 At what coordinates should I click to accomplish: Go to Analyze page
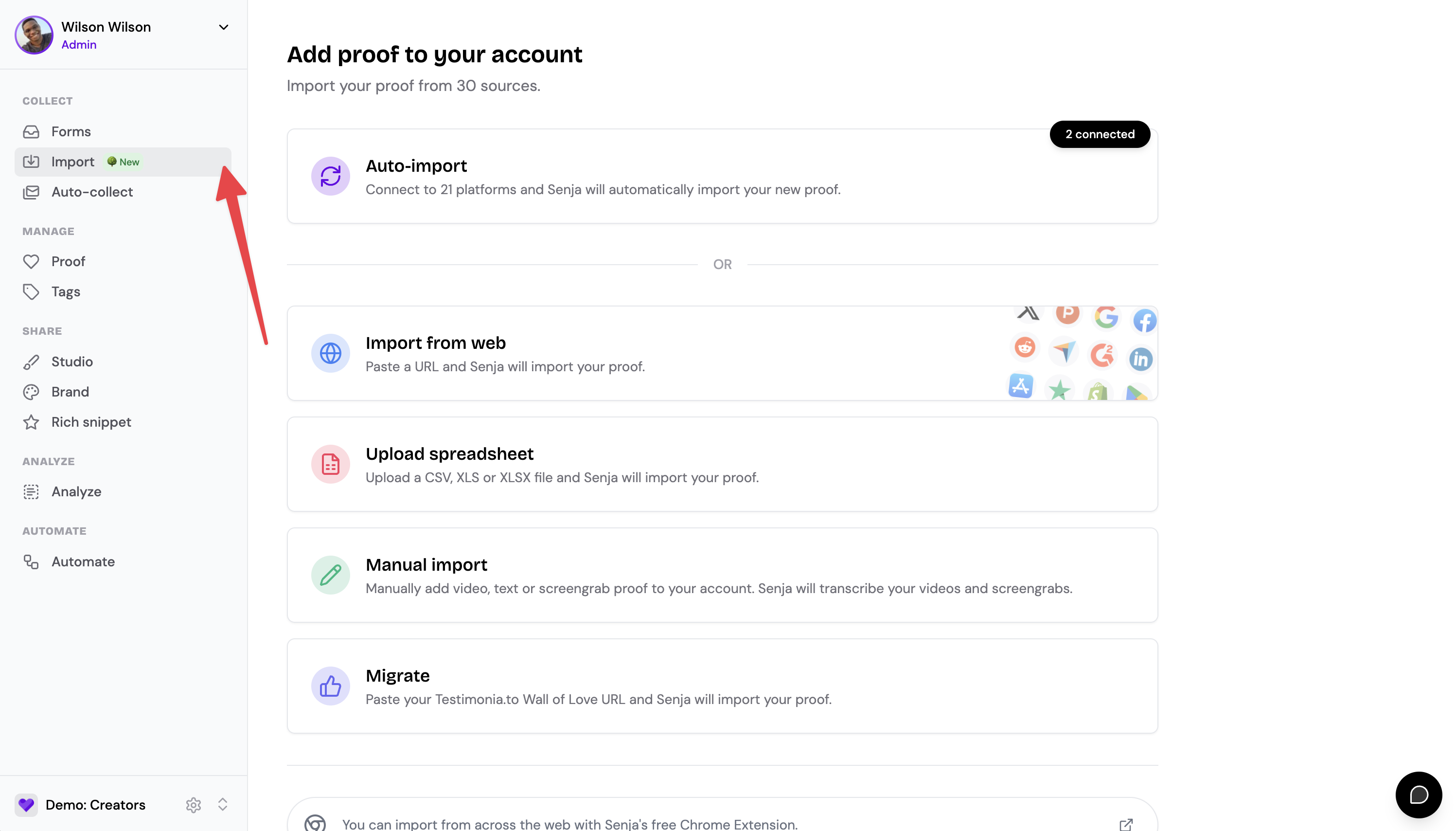pos(123,492)
